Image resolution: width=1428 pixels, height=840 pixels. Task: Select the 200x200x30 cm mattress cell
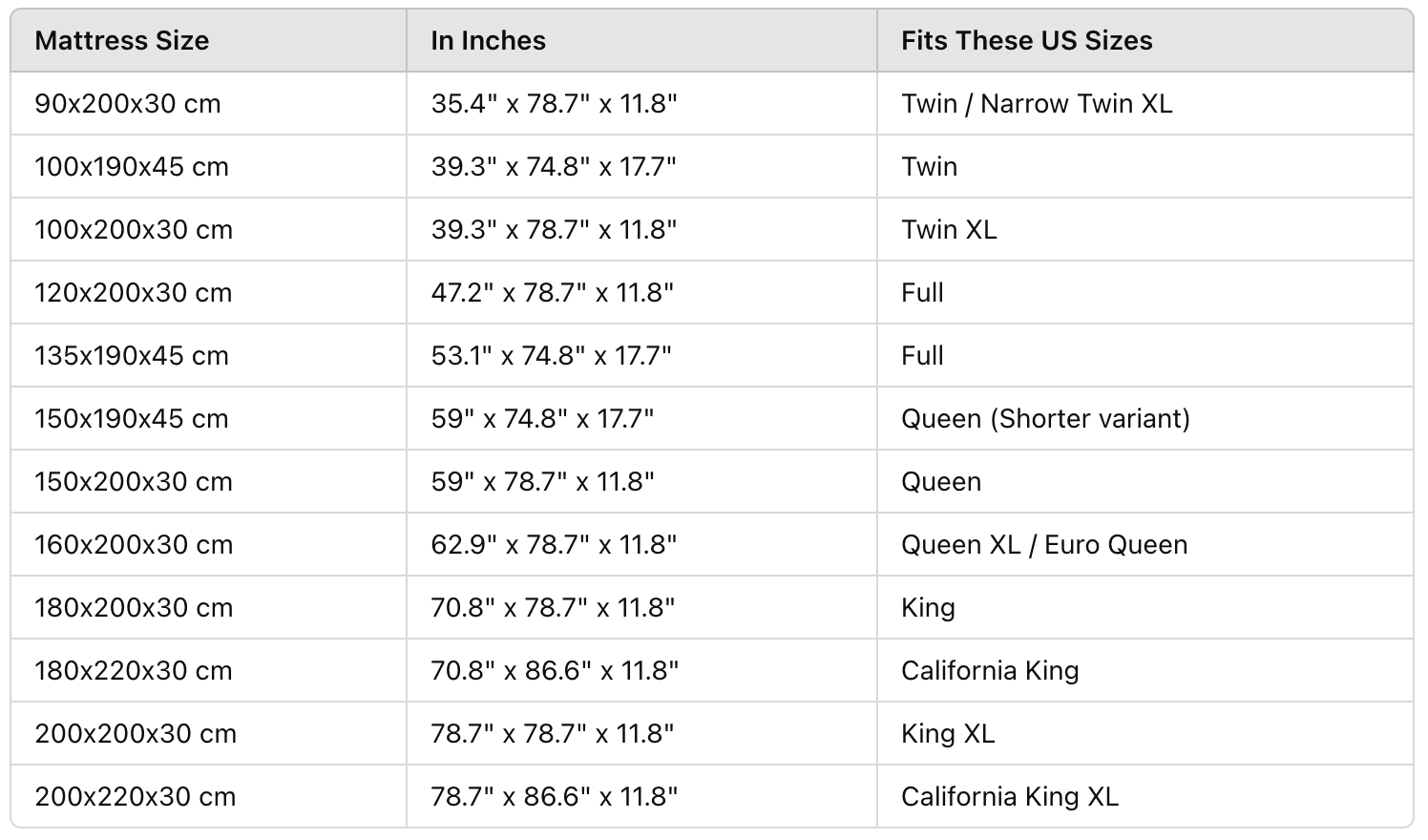pyautogui.click(x=209, y=733)
